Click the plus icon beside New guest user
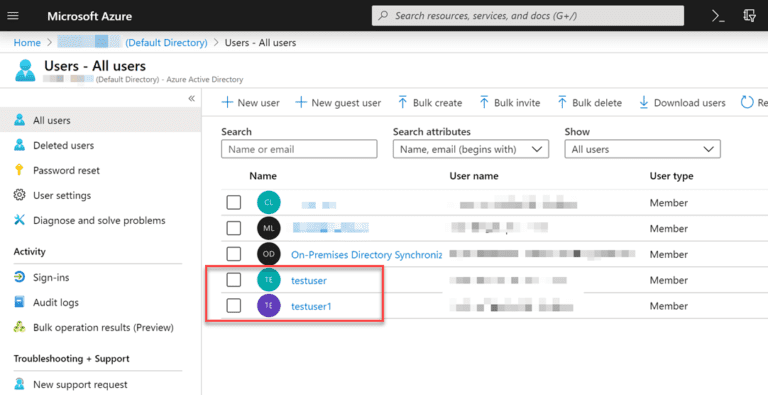 point(301,102)
